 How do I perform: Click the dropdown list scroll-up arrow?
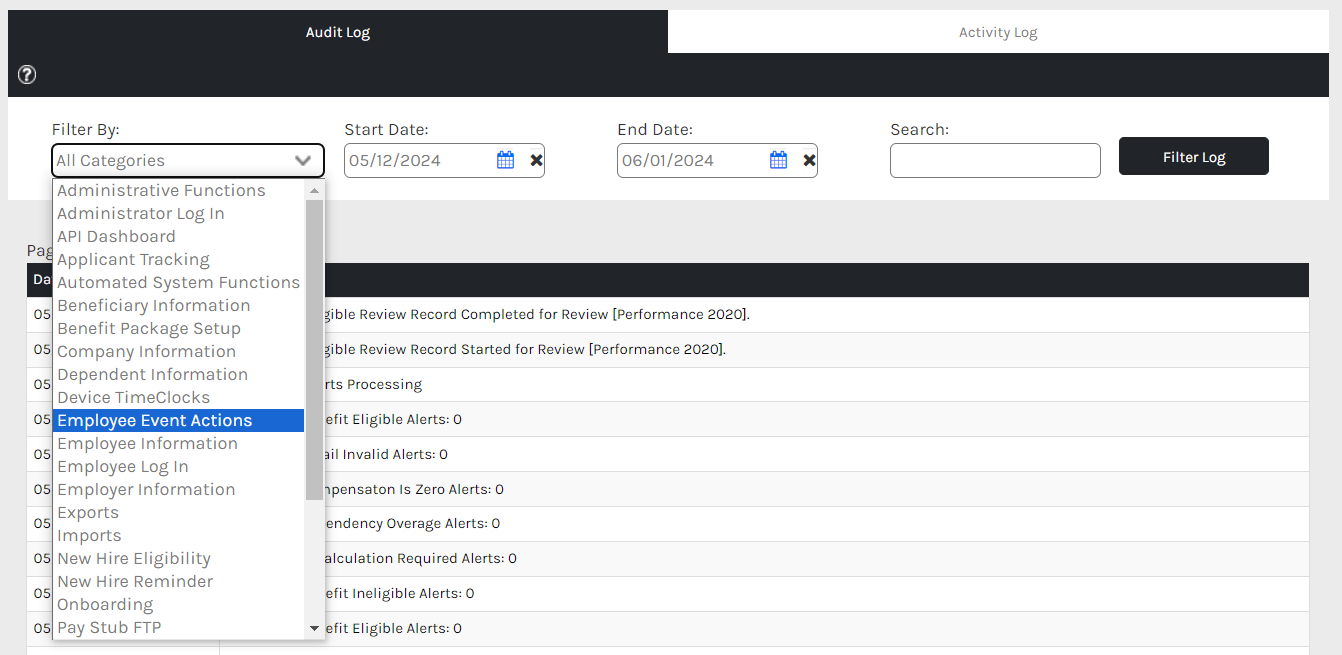(314, 190)
